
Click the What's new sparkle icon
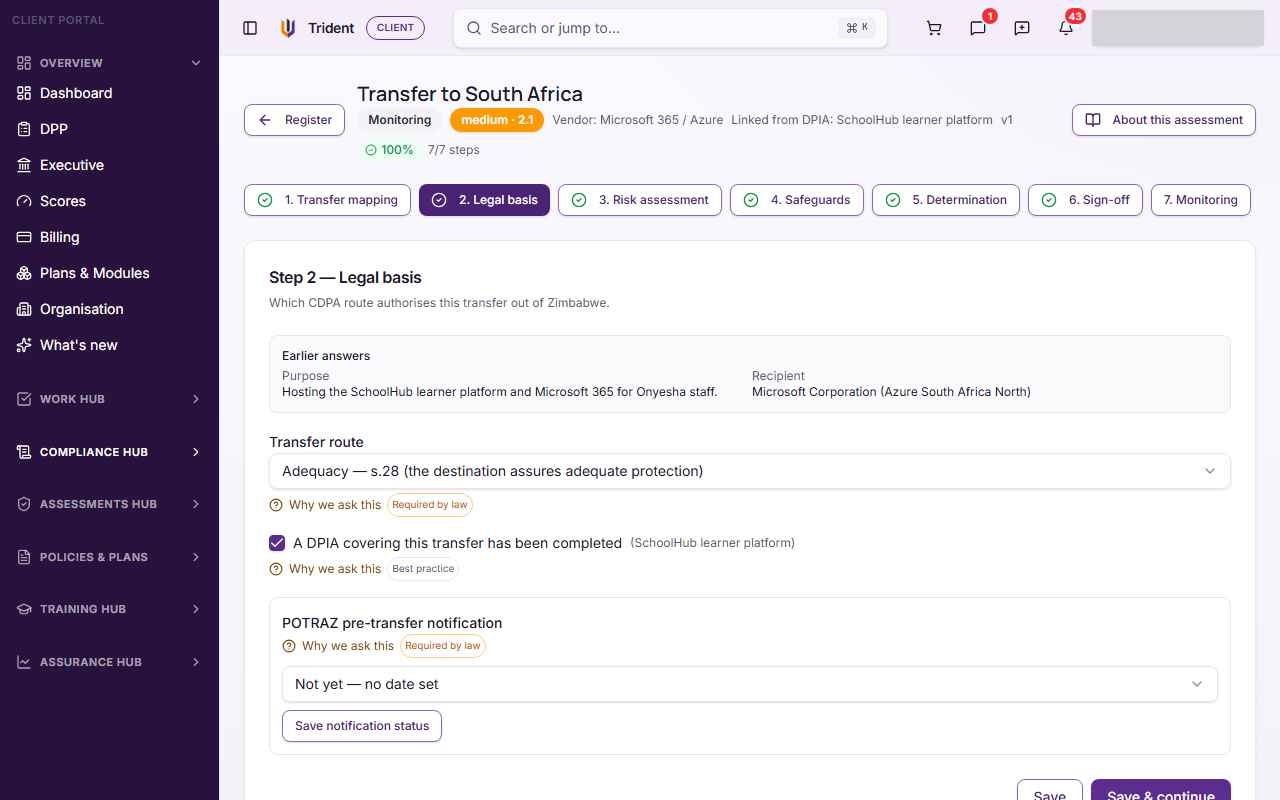pyautogui.click(x=24, y=345)
